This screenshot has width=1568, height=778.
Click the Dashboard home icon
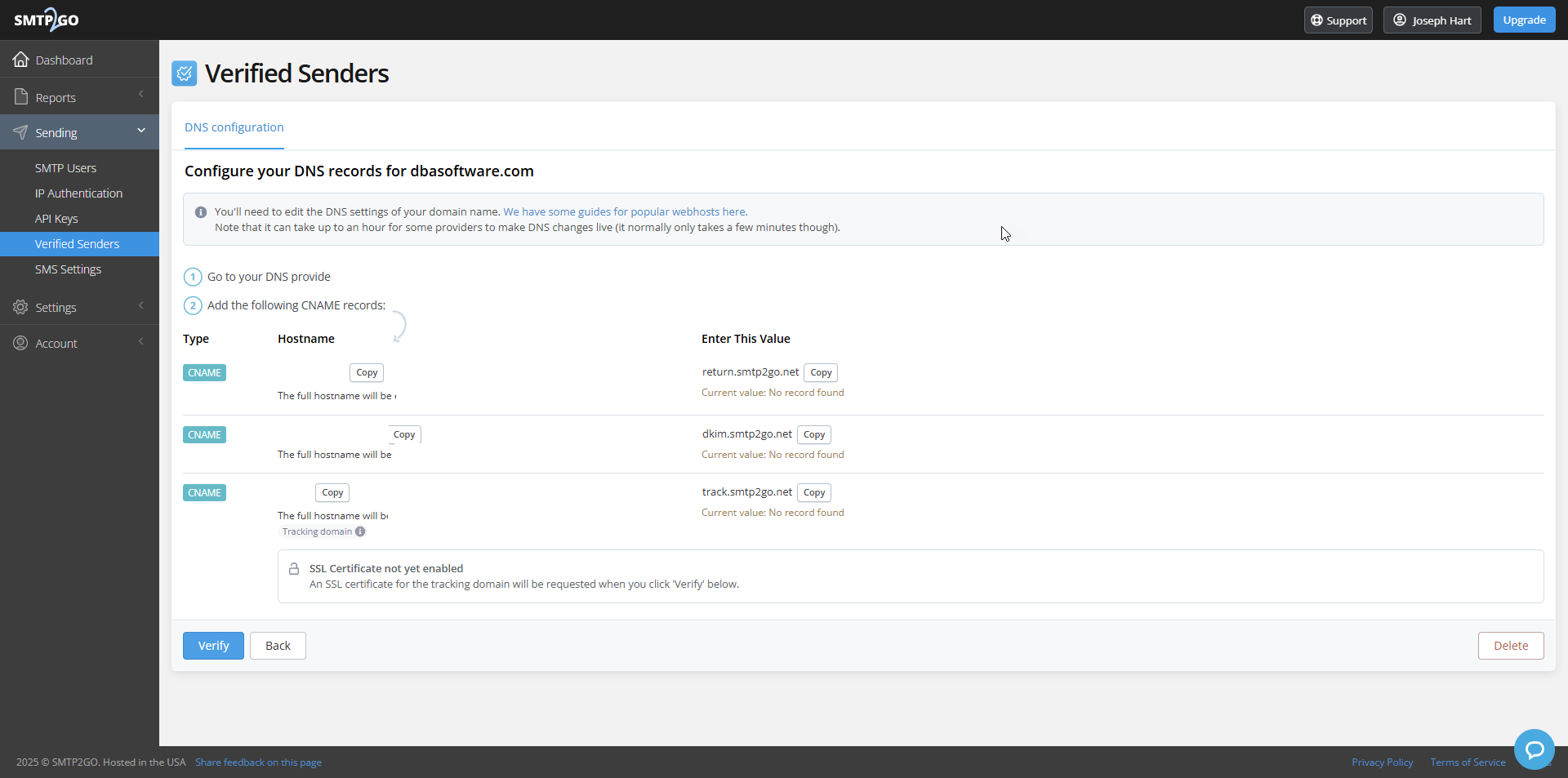pyautogui.click(x=21, y=60)
